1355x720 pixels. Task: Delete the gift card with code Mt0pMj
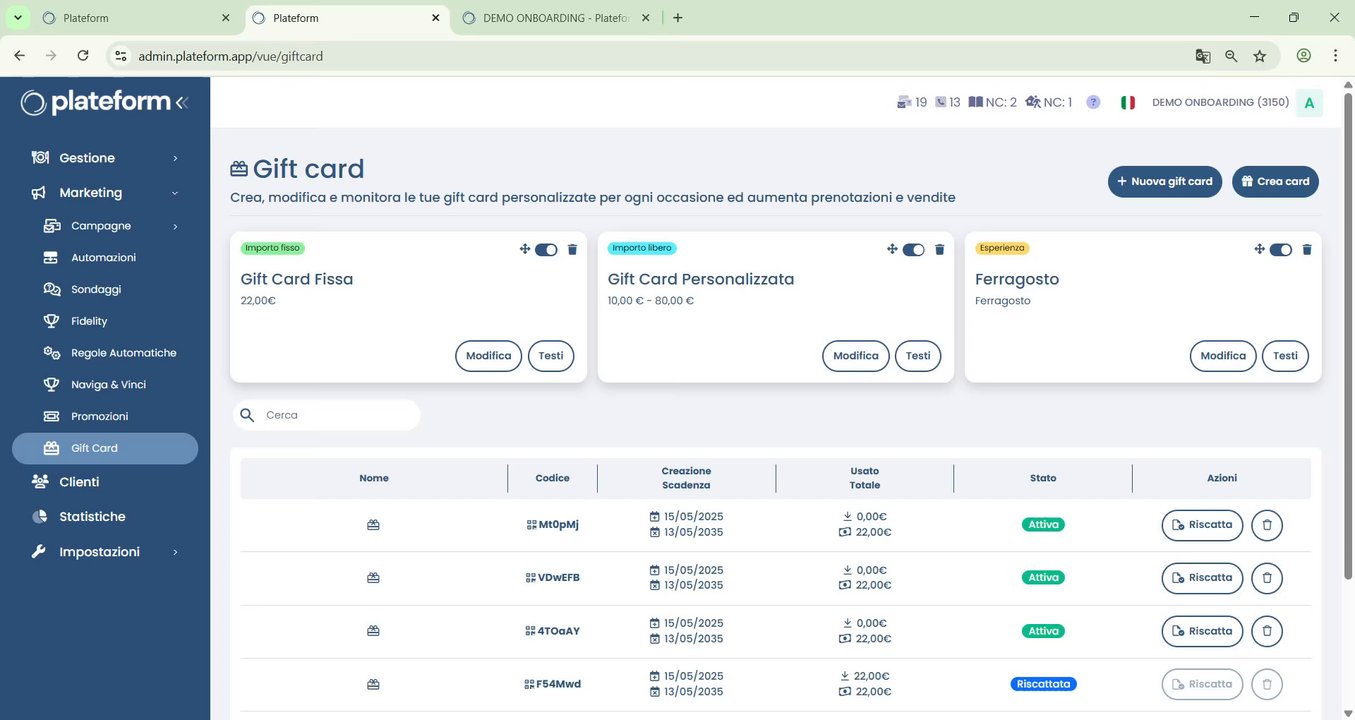click(x=1267, y=525)
